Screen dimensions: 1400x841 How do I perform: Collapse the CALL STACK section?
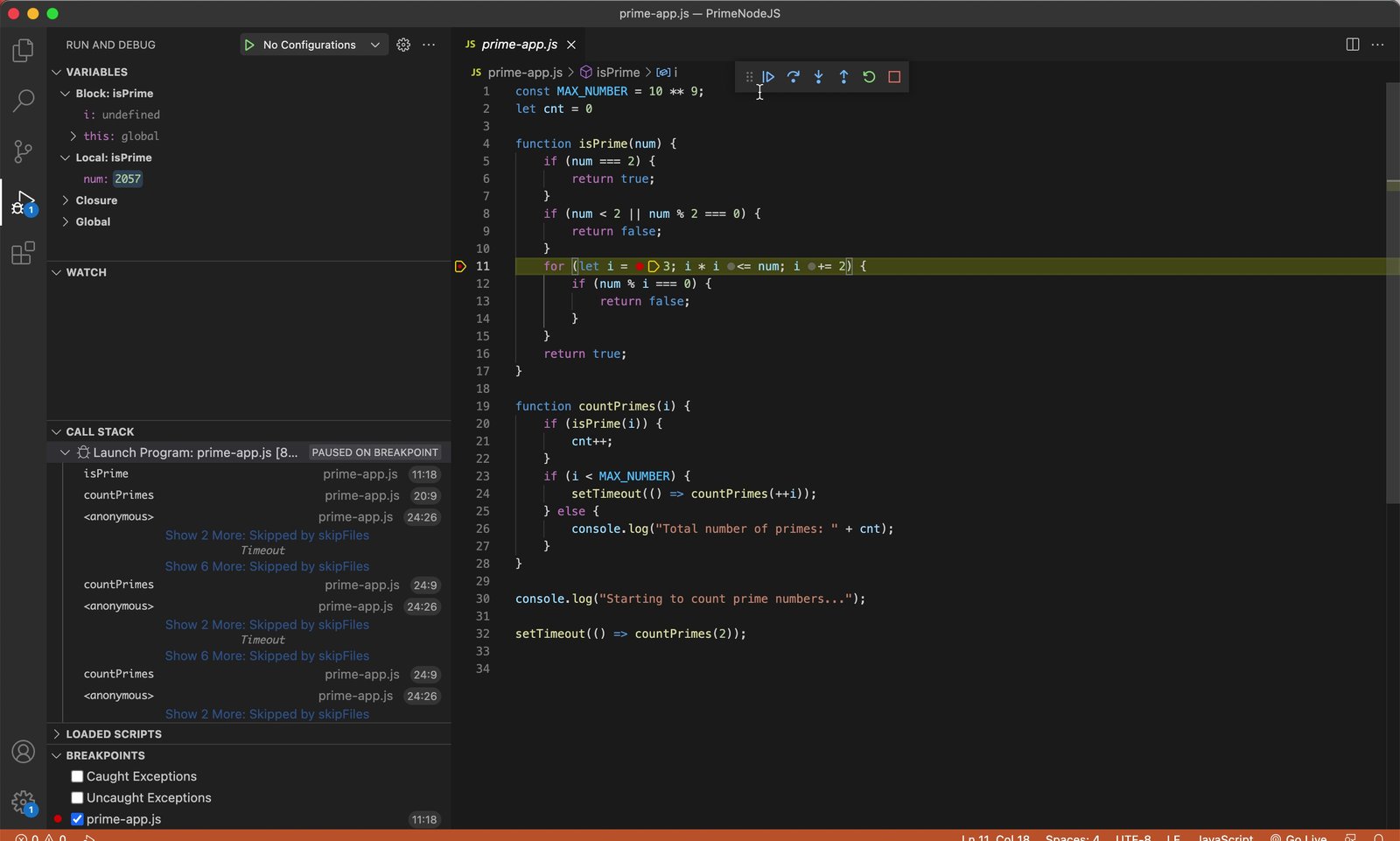click(x=57, y=431)
